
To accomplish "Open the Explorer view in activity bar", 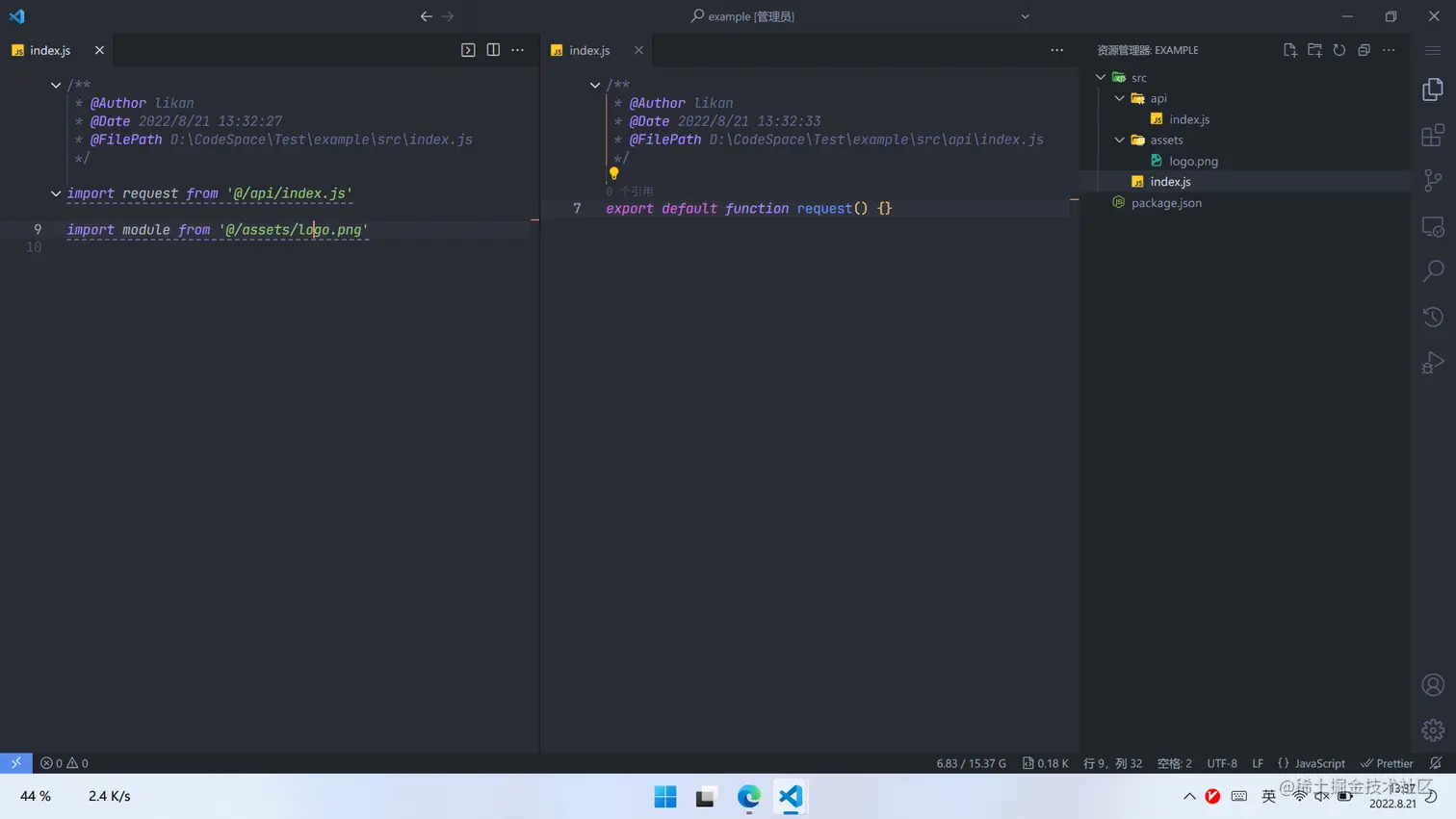I will 1433,90.
